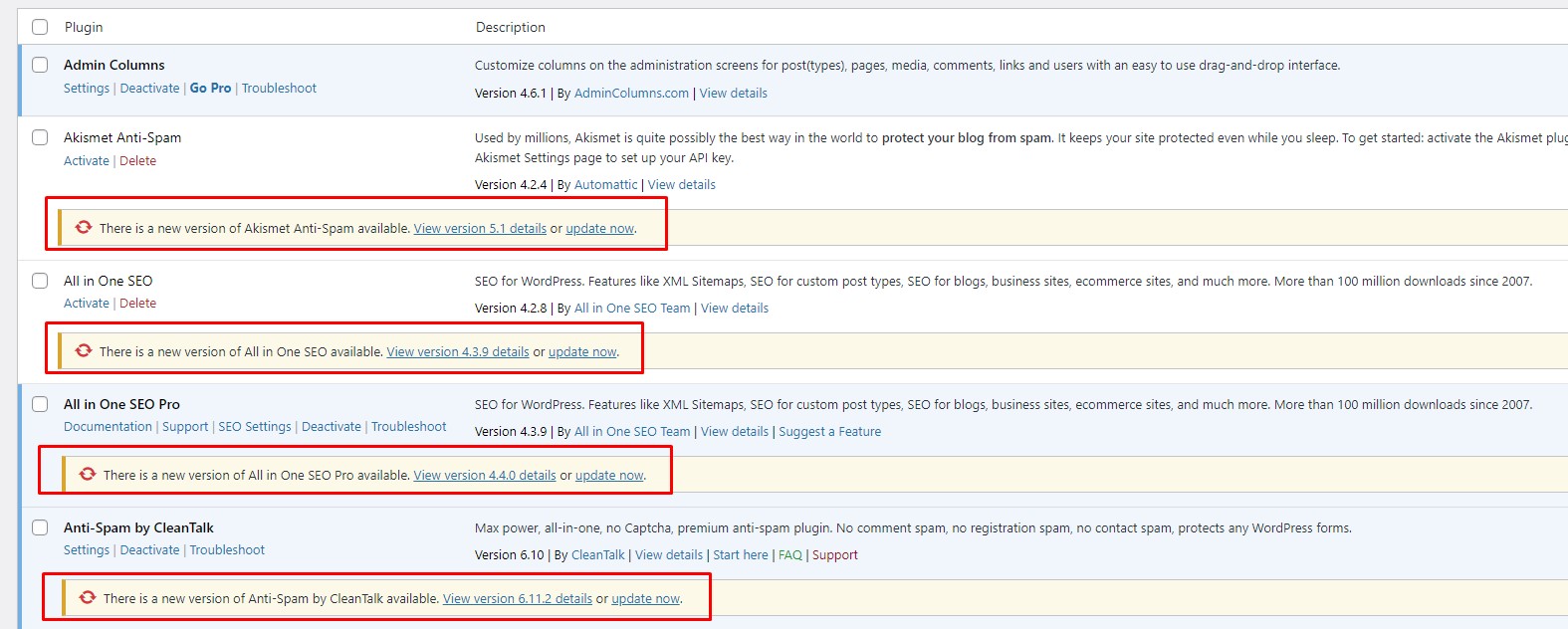Deactivate the Admin Columns plugin
Screen dimensions: 1568x629
tap(150, 88)
